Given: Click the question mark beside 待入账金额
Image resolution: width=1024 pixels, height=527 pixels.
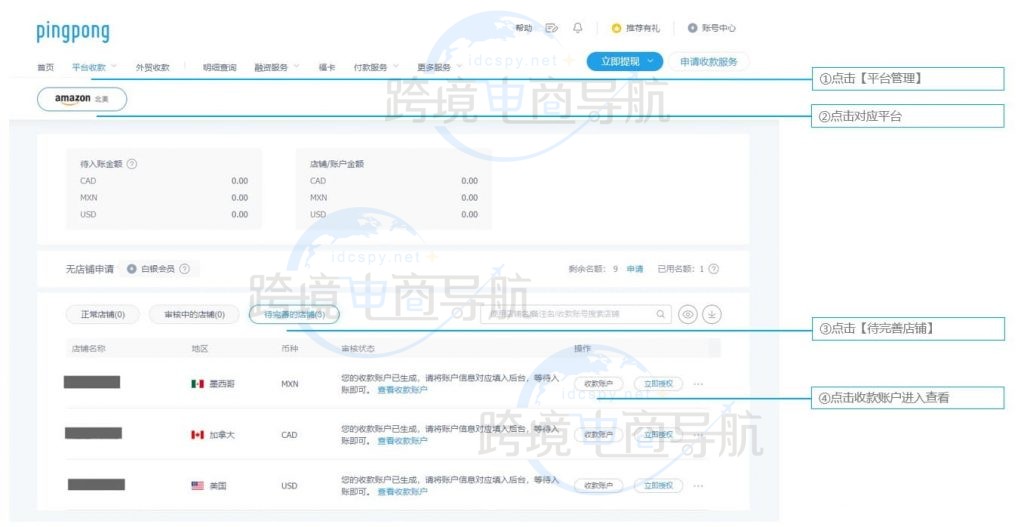Looking at the screenshot, I should 132,164.
